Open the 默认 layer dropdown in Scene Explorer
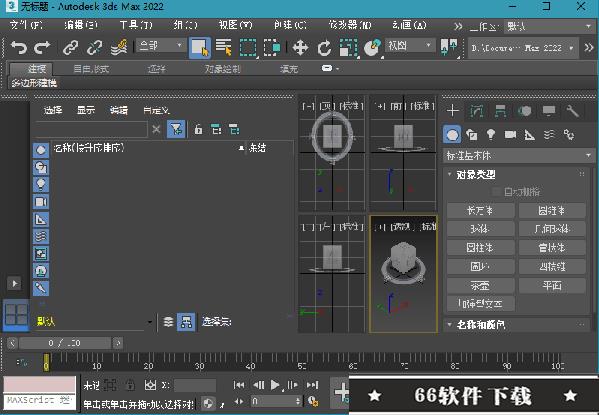 [x=94, y=322]
